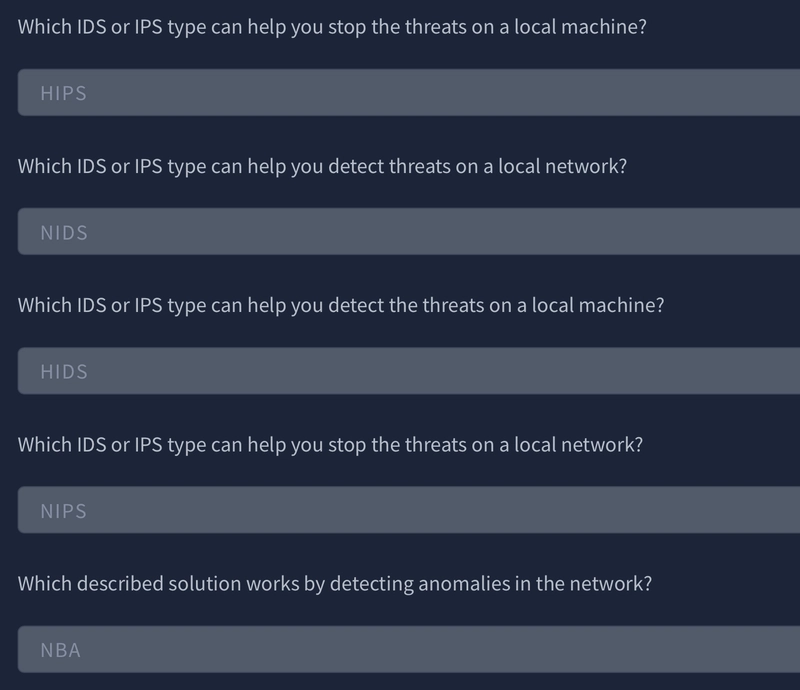Click the word 'stop' in fourth question

click(x=347, y=446)
